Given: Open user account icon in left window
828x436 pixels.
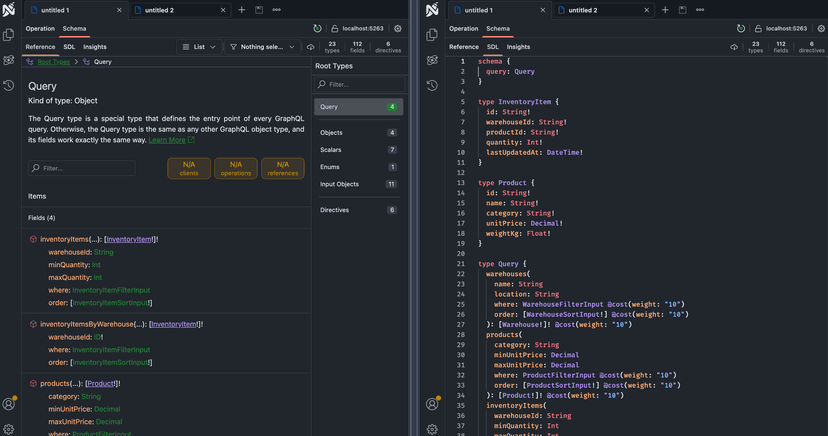Looking at the screenshot, I should click(x=9, y=404).
